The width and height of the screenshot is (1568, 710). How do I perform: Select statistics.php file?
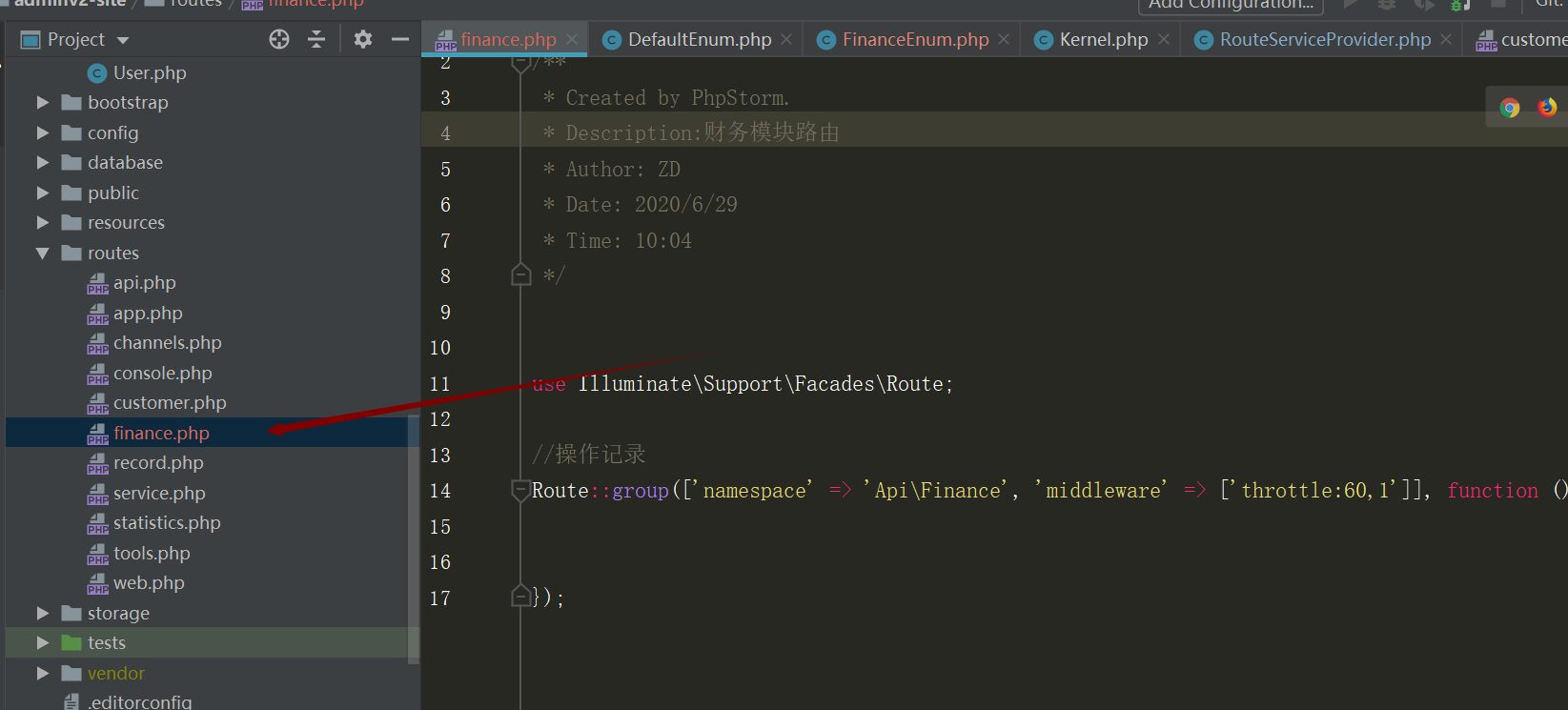pos(167,523)
